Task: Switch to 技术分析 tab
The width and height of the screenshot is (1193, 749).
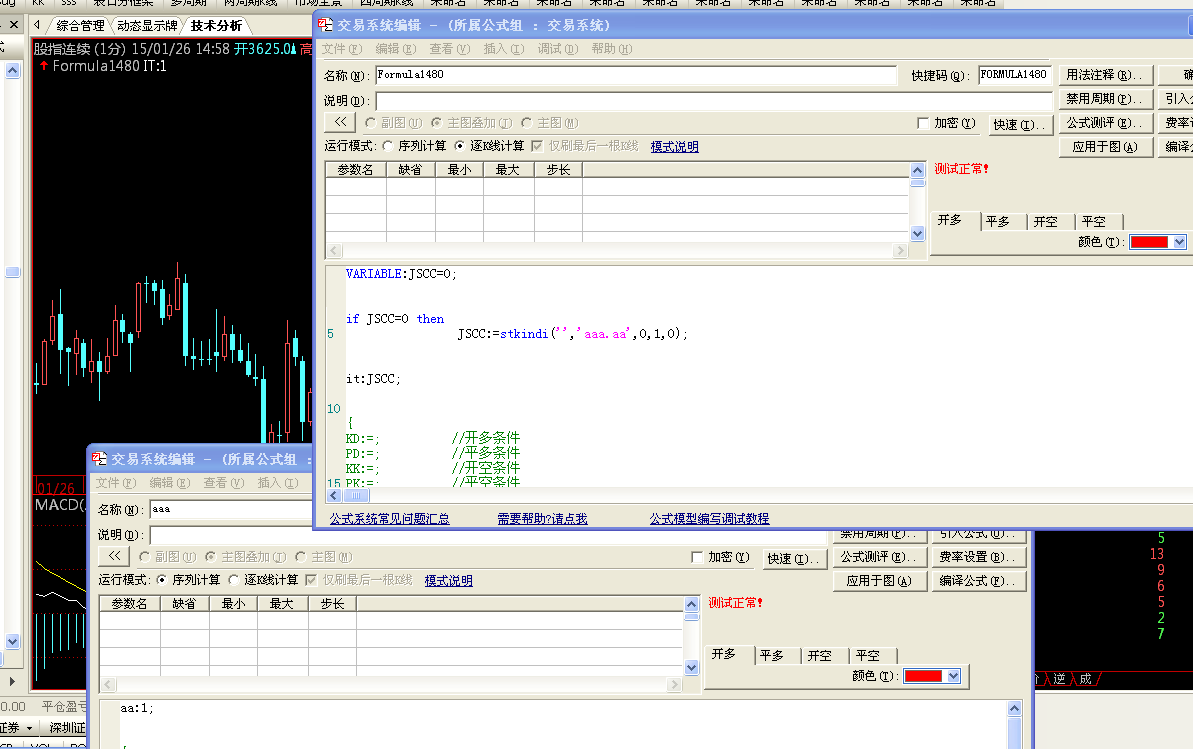Action: click(216, 26)
